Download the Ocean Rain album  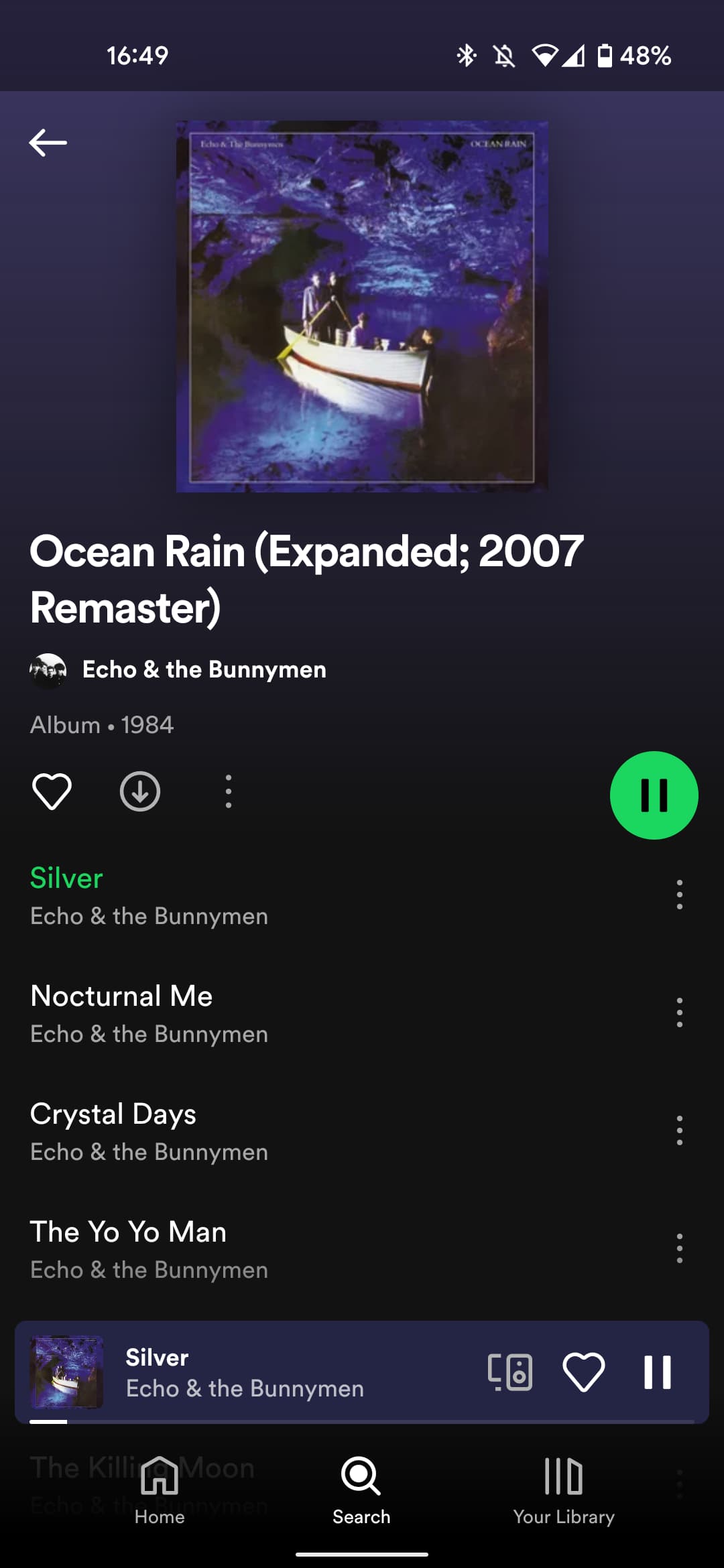coord(140,791)
